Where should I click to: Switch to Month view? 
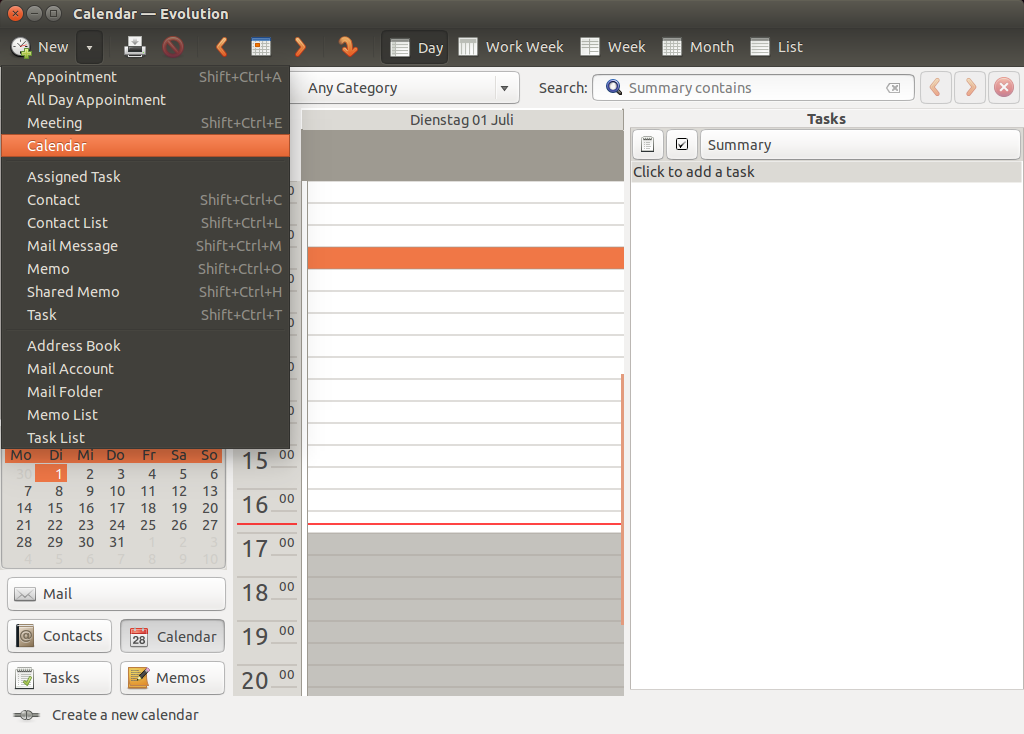(x=698, y=47)
